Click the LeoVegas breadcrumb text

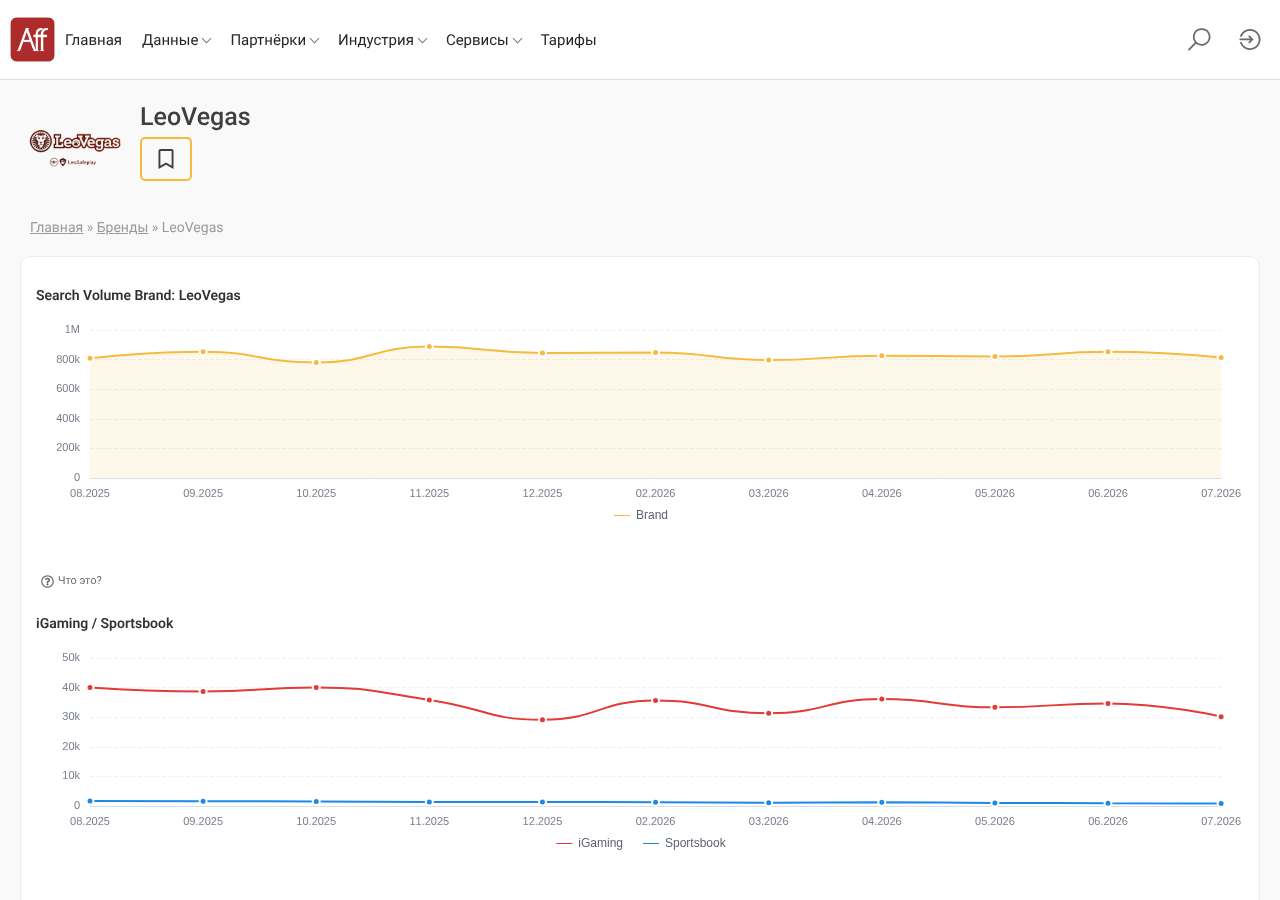click(192, 227)
